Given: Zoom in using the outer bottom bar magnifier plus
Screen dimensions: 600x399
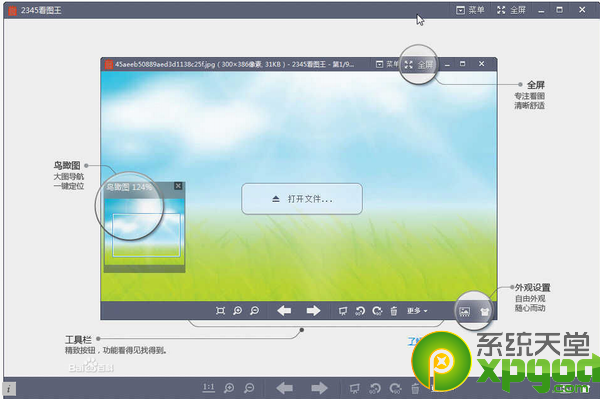Looking at the screenshot, I should [x=229, y=388].
